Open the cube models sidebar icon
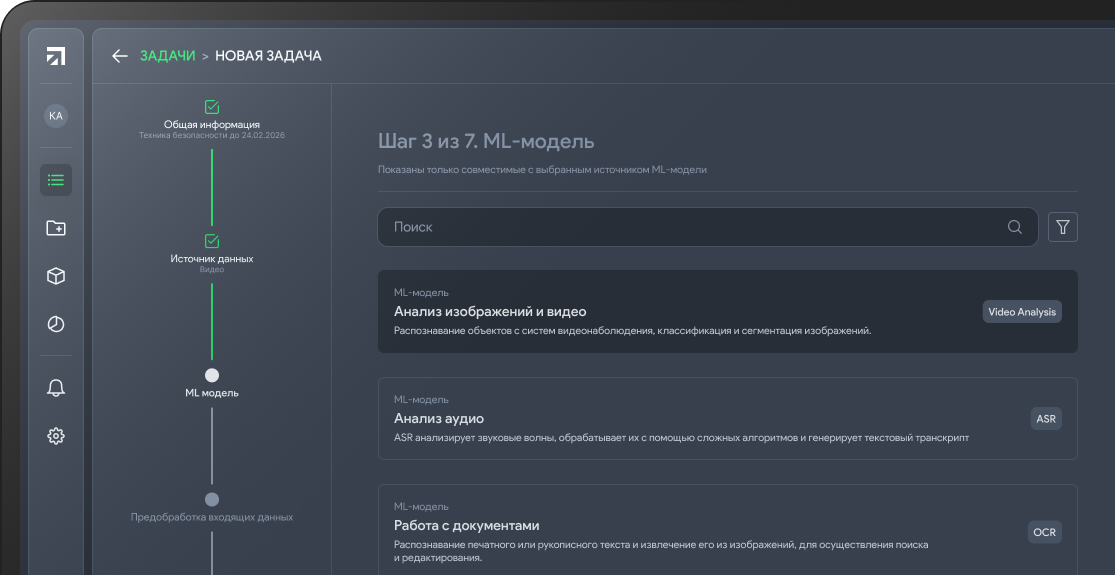 pyautogui.click(x=56, y=276)
